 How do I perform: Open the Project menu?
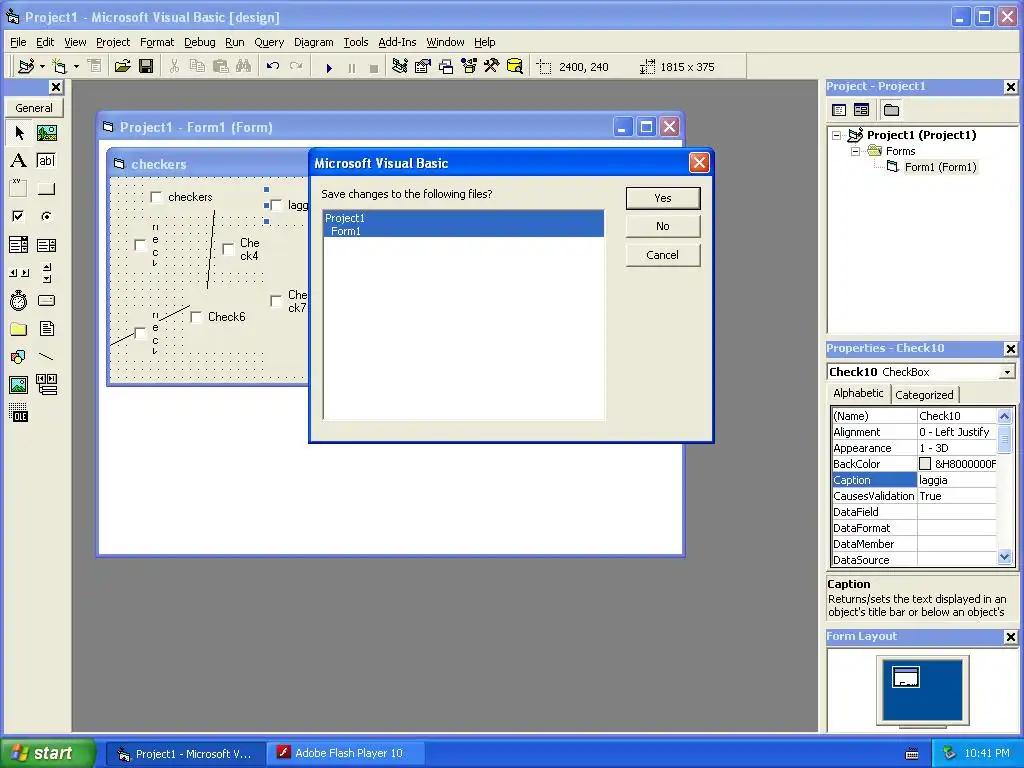coord(113,42)
